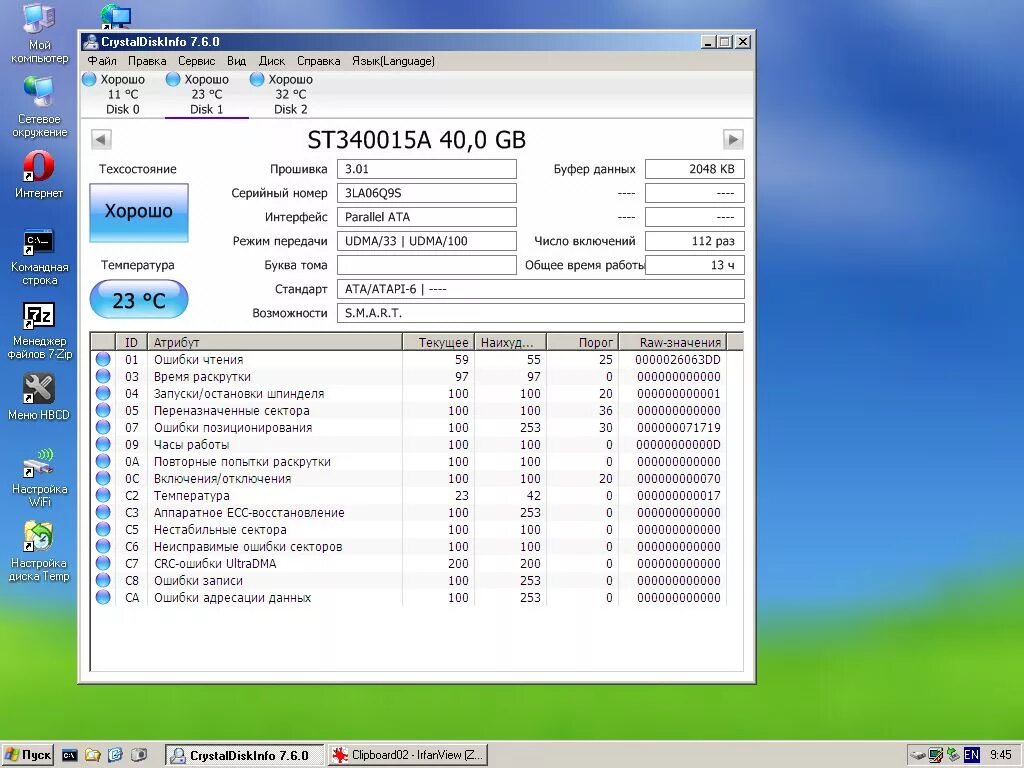Click status icon for CRC-ошибки UltraDMA row
1024x768 pixels.
tap(103, 563)
